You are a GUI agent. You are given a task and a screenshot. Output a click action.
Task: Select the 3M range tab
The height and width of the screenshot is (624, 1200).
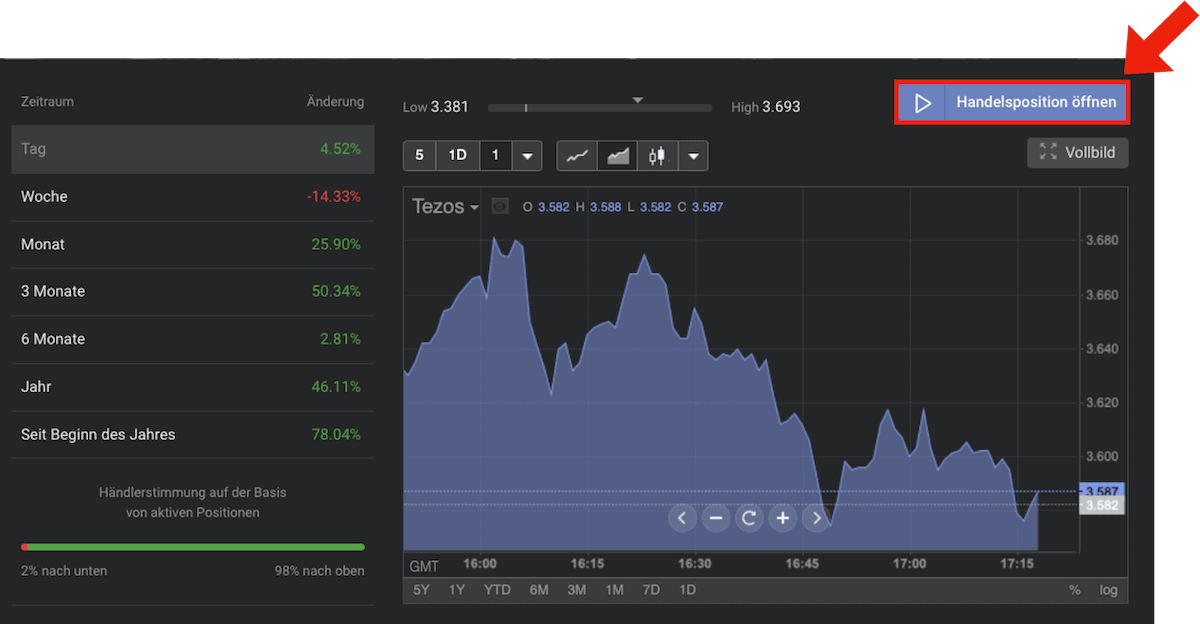point(576,590)
